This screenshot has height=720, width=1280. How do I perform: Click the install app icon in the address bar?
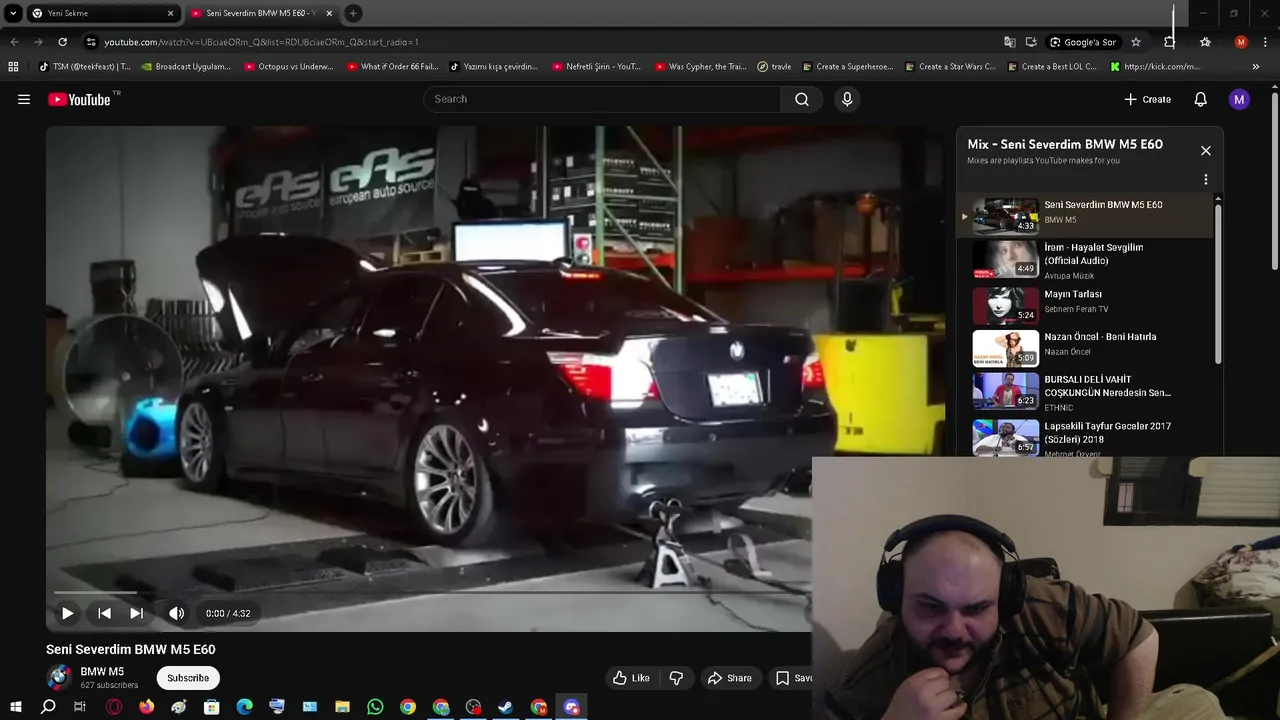coord(1031,42)
